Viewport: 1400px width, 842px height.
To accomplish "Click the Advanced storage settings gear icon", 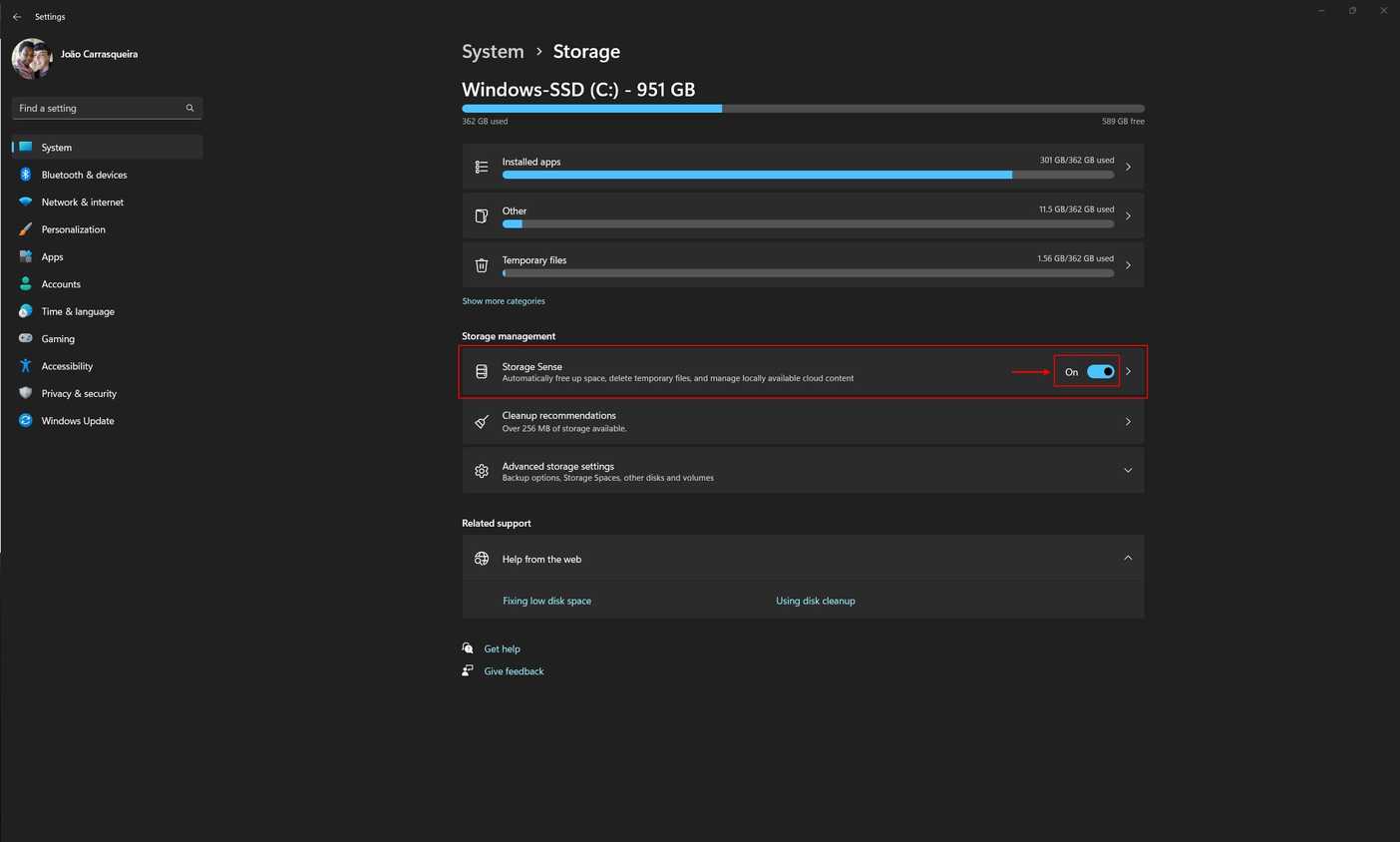I will click(482, 471).
